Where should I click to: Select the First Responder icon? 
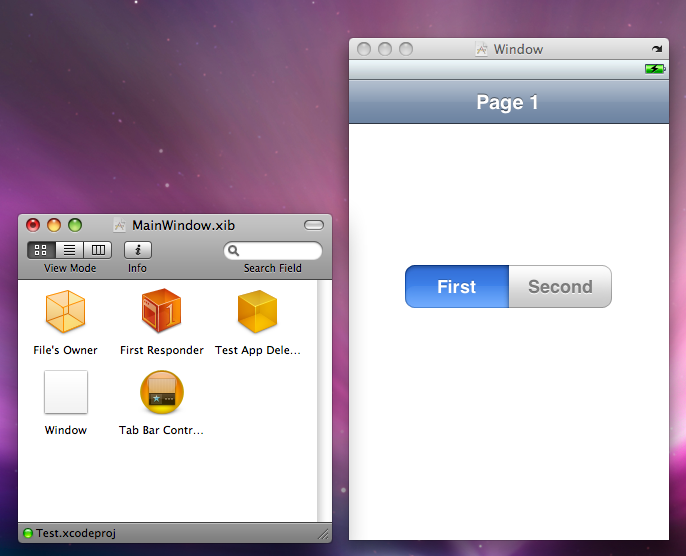pos(161,310)
